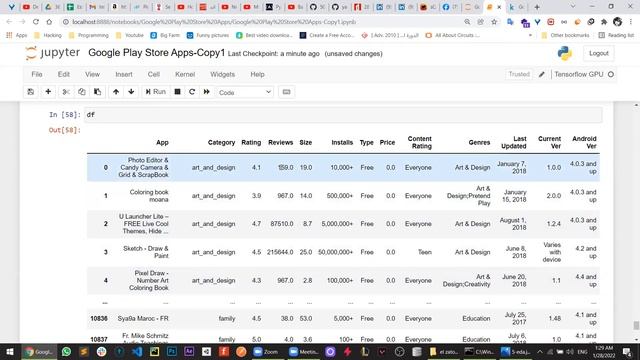This screenshot has height=360, width=640.
Task: Open Visual Studio Code from taskbar
Action: pos(137,351)
